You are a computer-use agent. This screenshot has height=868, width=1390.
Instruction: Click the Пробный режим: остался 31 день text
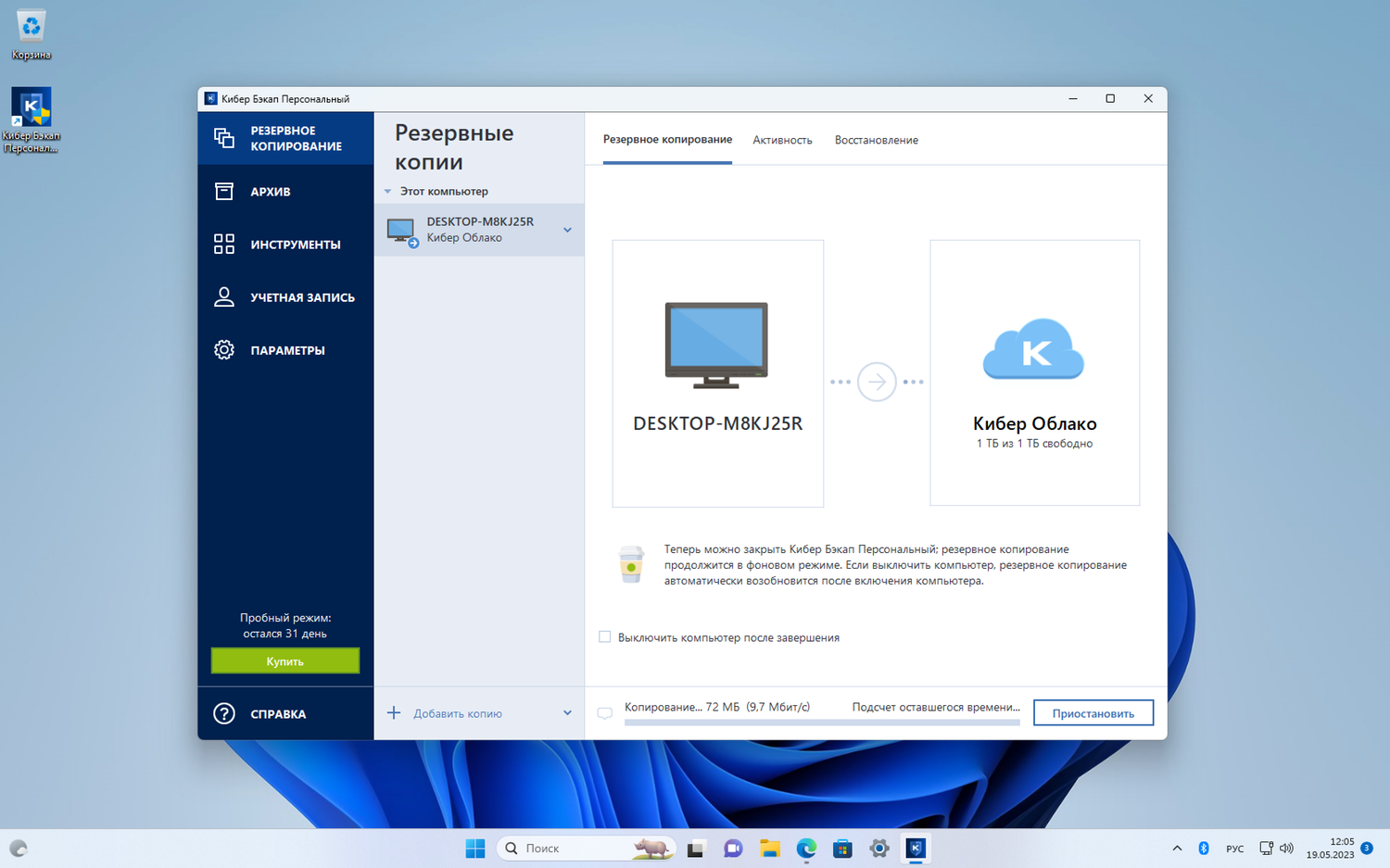click(x=285, y=626)
